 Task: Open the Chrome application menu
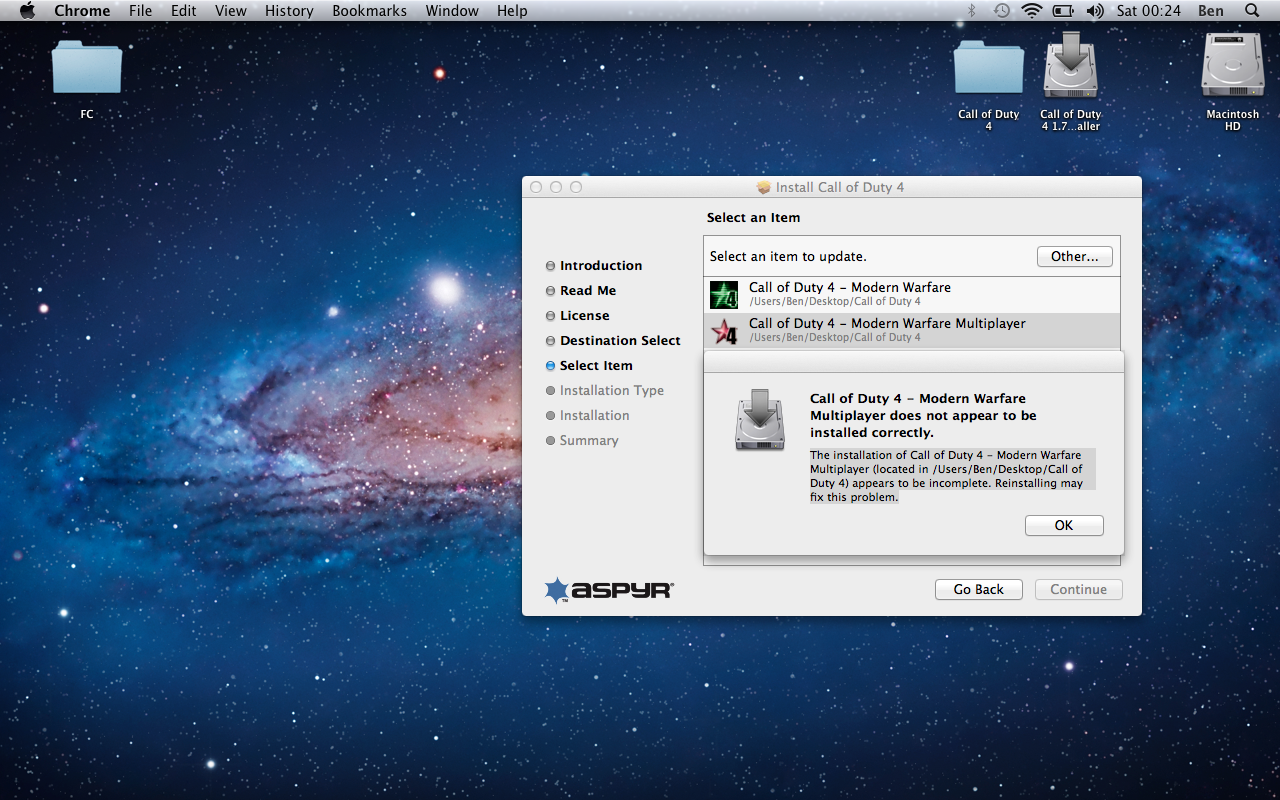[82, 11]
